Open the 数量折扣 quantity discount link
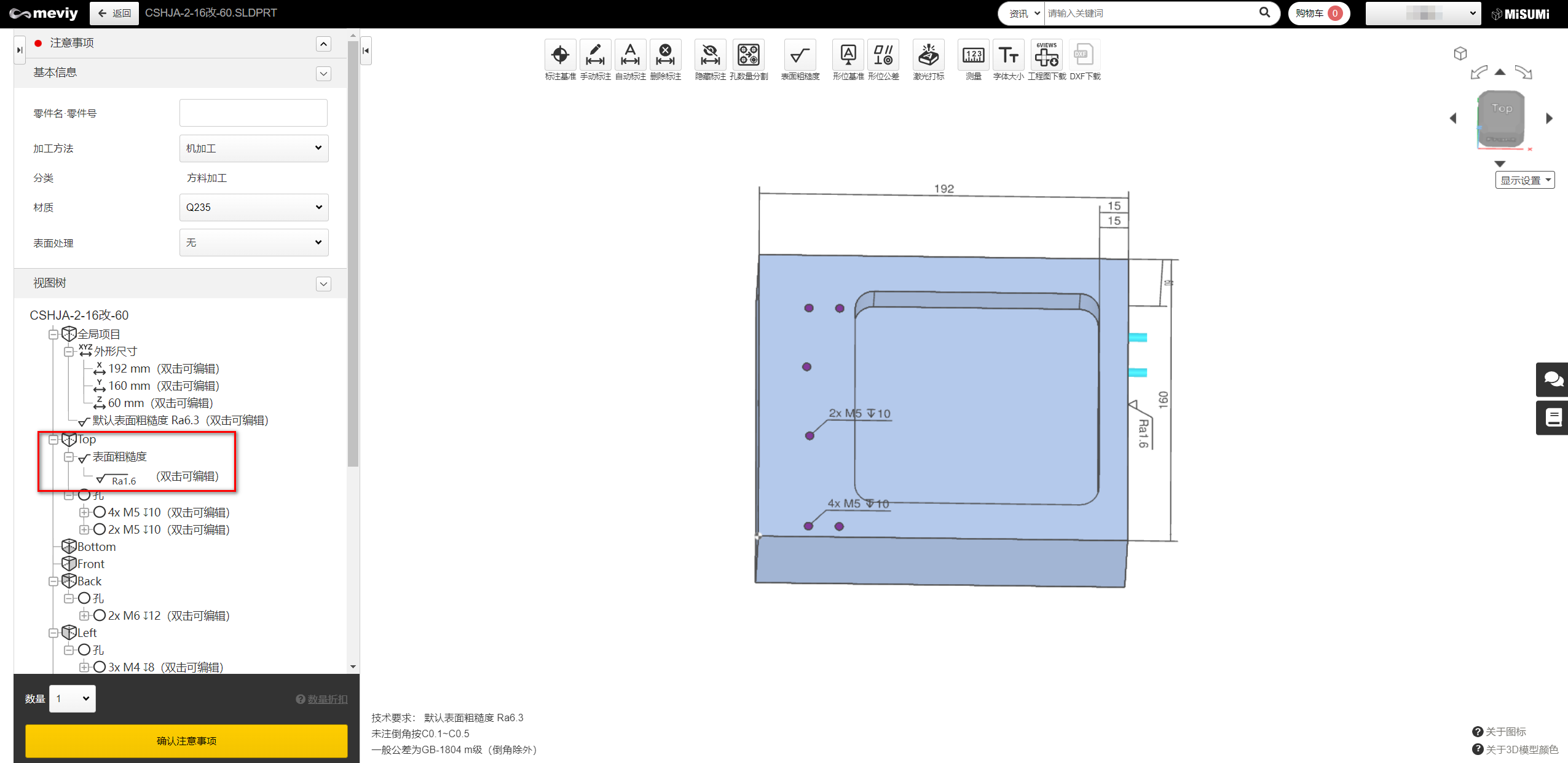Image resolution: width=1568 pixels, height=763 pixels. coord(327,699)
